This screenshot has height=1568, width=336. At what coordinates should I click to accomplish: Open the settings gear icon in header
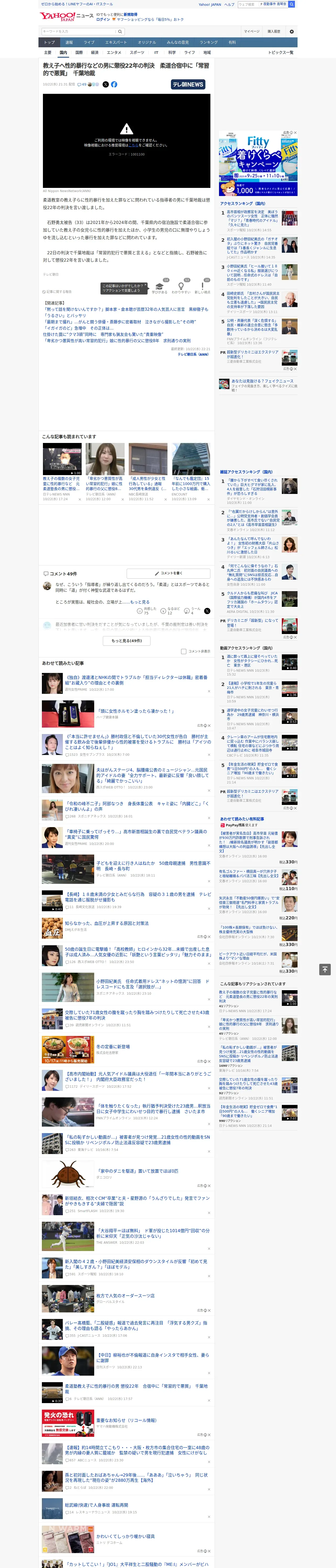point(292,32)
